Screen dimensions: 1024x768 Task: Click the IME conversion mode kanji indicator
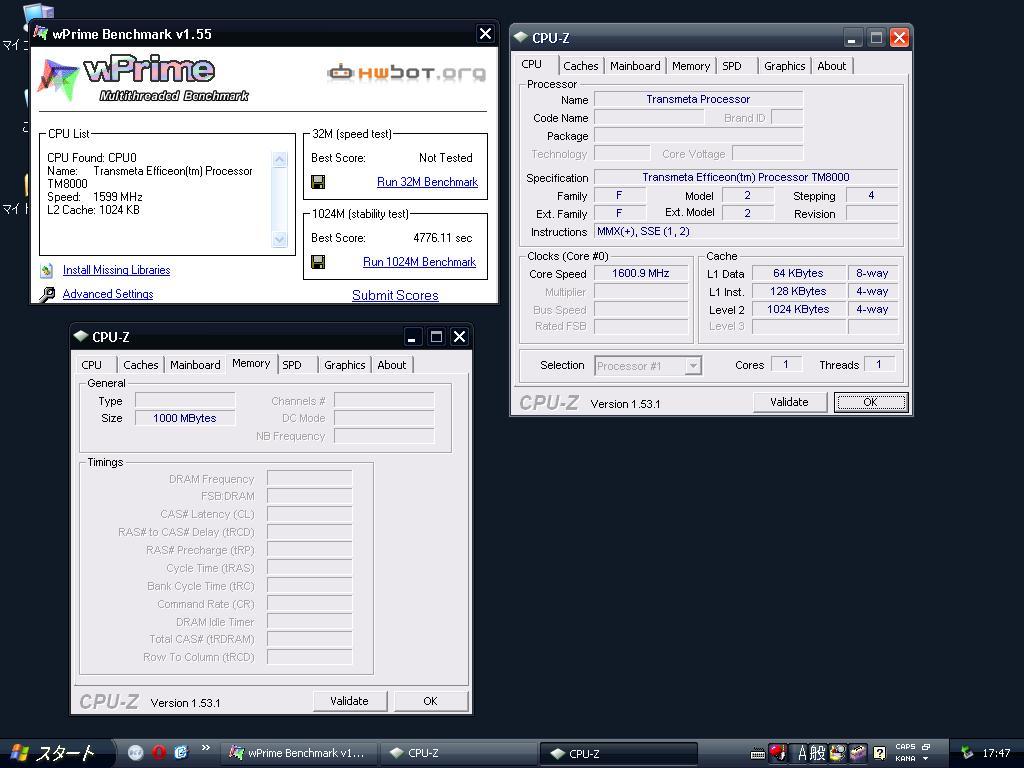pos(818,754)
